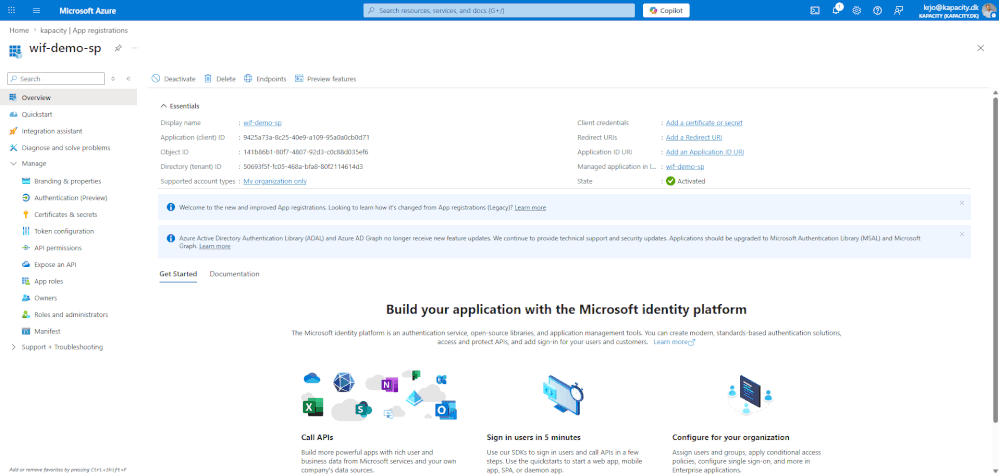The image size is (999, 474).
Task: Click the Object ID value
Action: point(306,152)
